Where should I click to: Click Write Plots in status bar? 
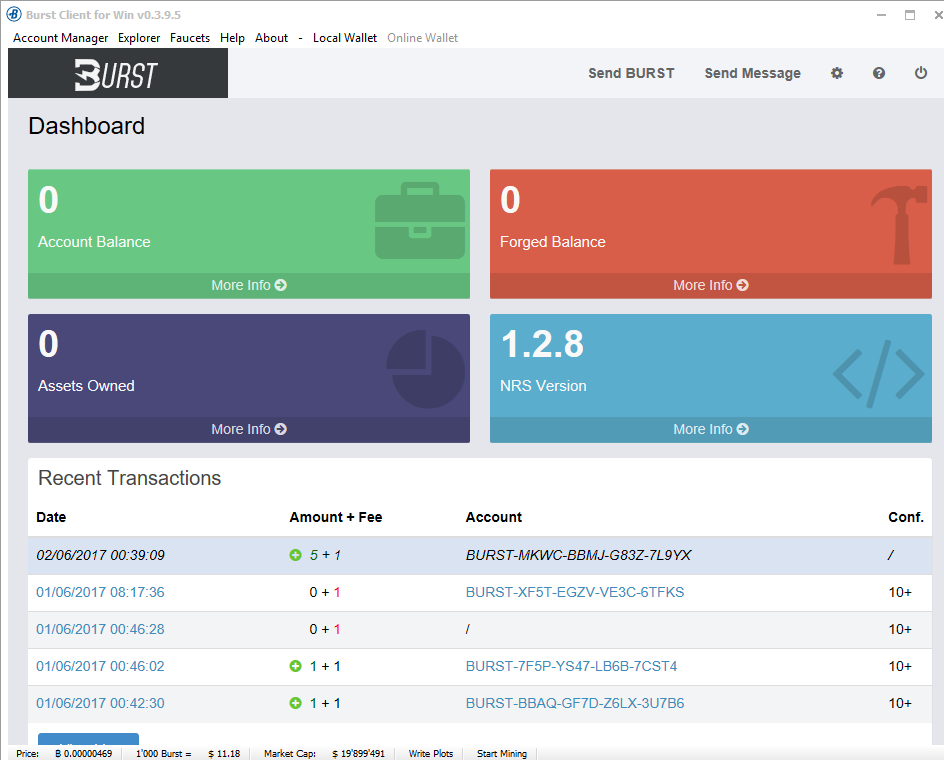coord(430,753)
